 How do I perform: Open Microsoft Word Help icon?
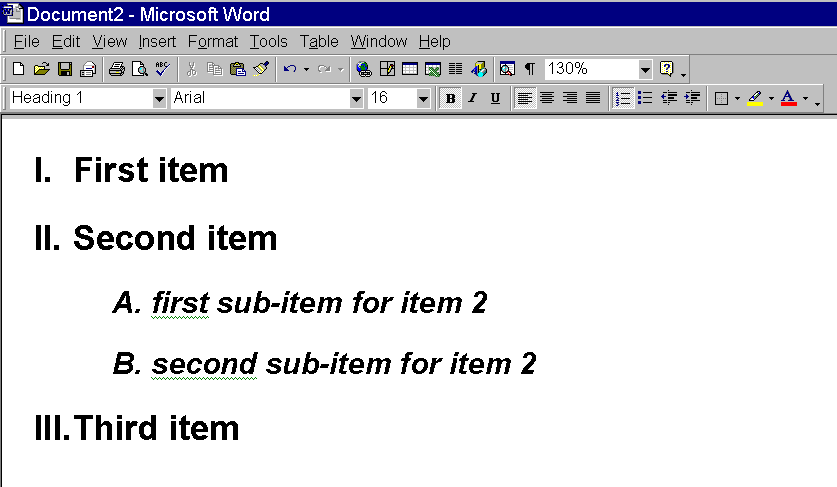pos(667,69)
